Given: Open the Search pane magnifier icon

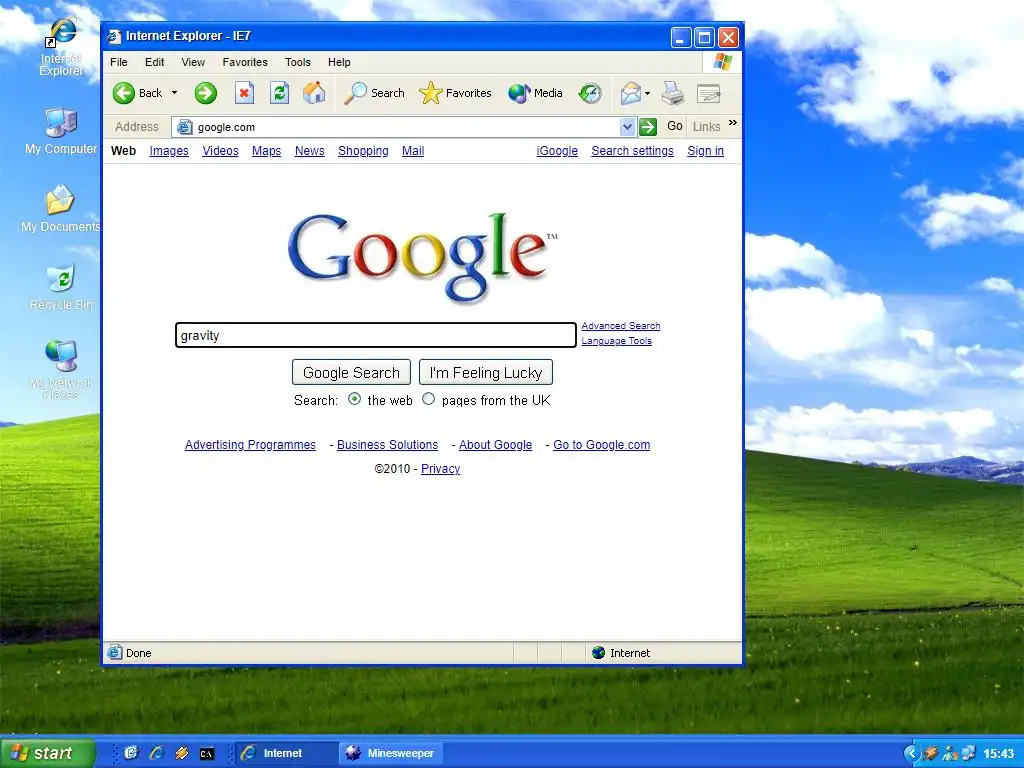Looking at the screenshot, I should (x=355, y=93).
